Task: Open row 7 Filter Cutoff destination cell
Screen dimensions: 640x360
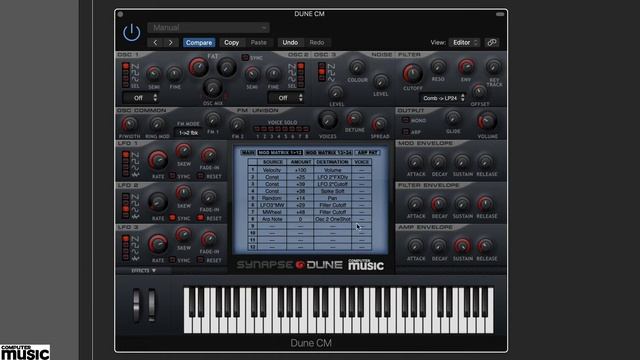Action: click(x=333, y=212)
